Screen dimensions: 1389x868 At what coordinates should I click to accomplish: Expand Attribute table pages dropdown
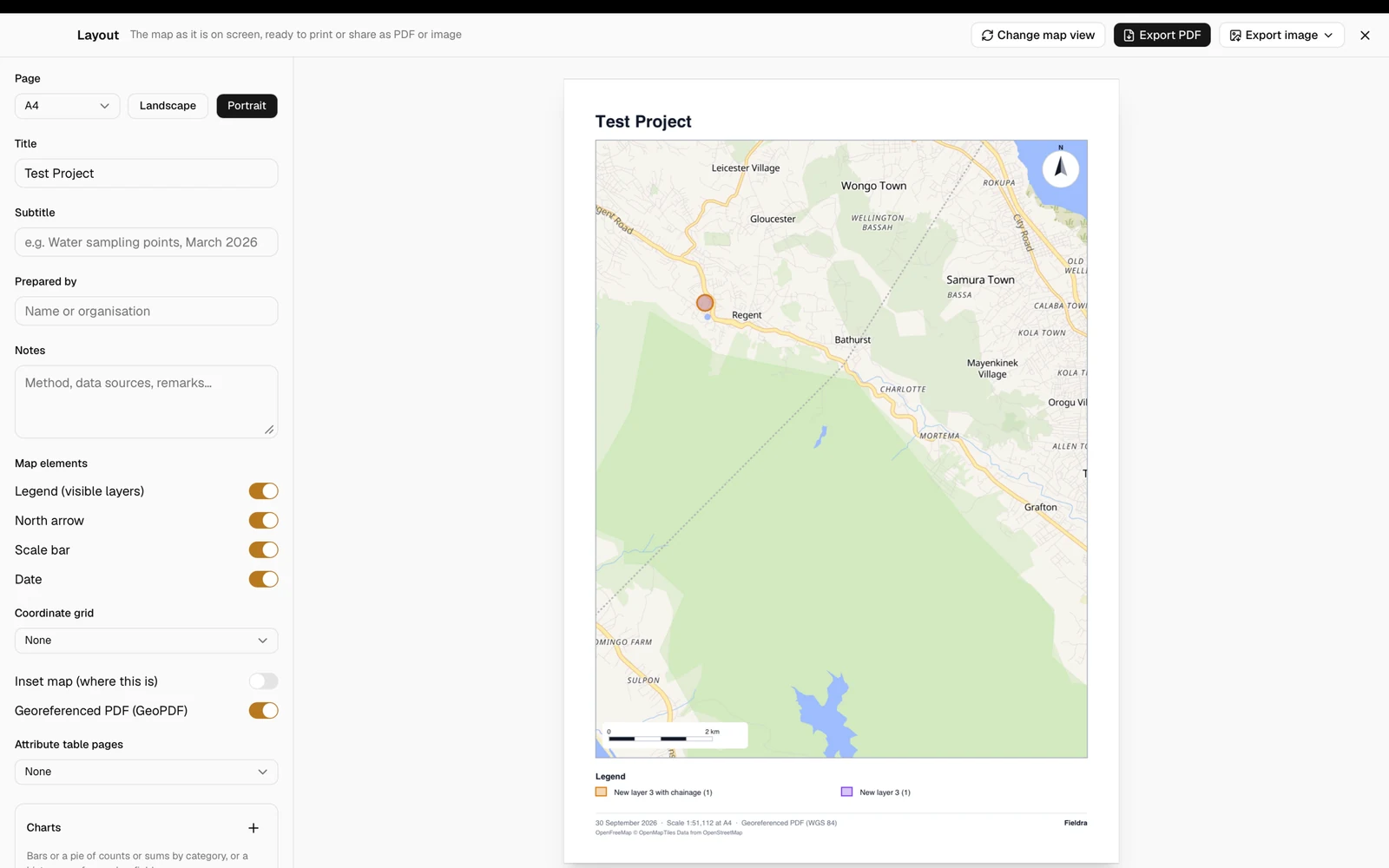point(146,772)
